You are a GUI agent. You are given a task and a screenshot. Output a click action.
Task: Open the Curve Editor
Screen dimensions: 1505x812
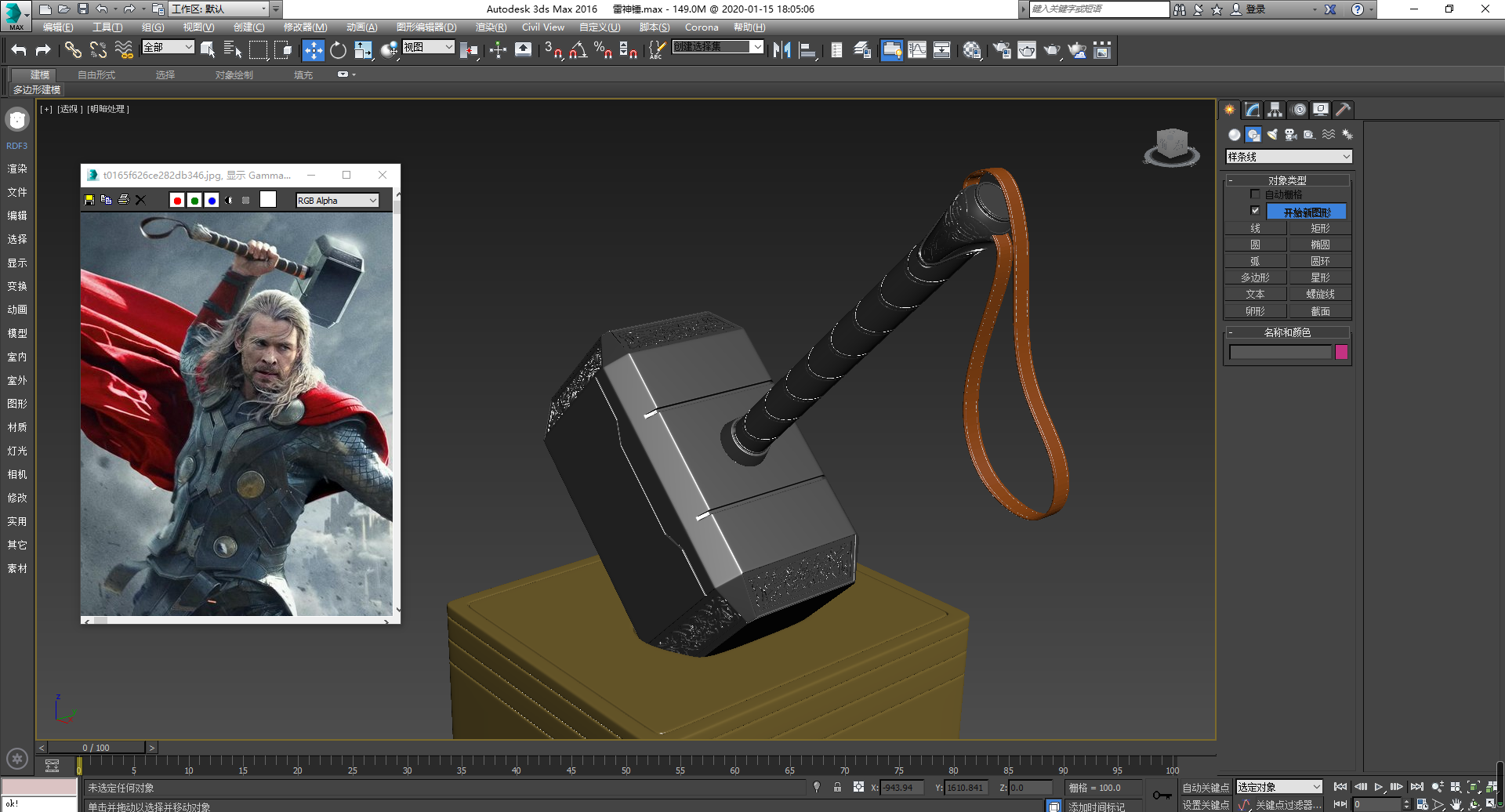[x=917, y=50]
